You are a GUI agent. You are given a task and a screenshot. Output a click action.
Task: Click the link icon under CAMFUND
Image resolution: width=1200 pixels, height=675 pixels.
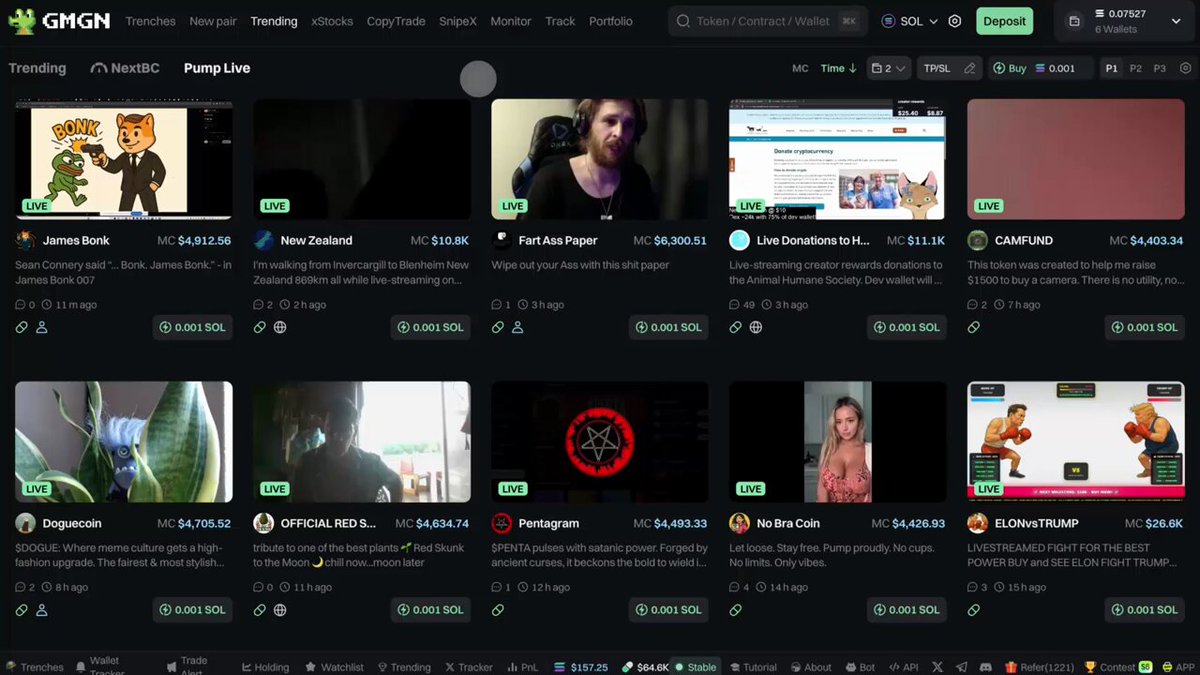click(974, 327)
